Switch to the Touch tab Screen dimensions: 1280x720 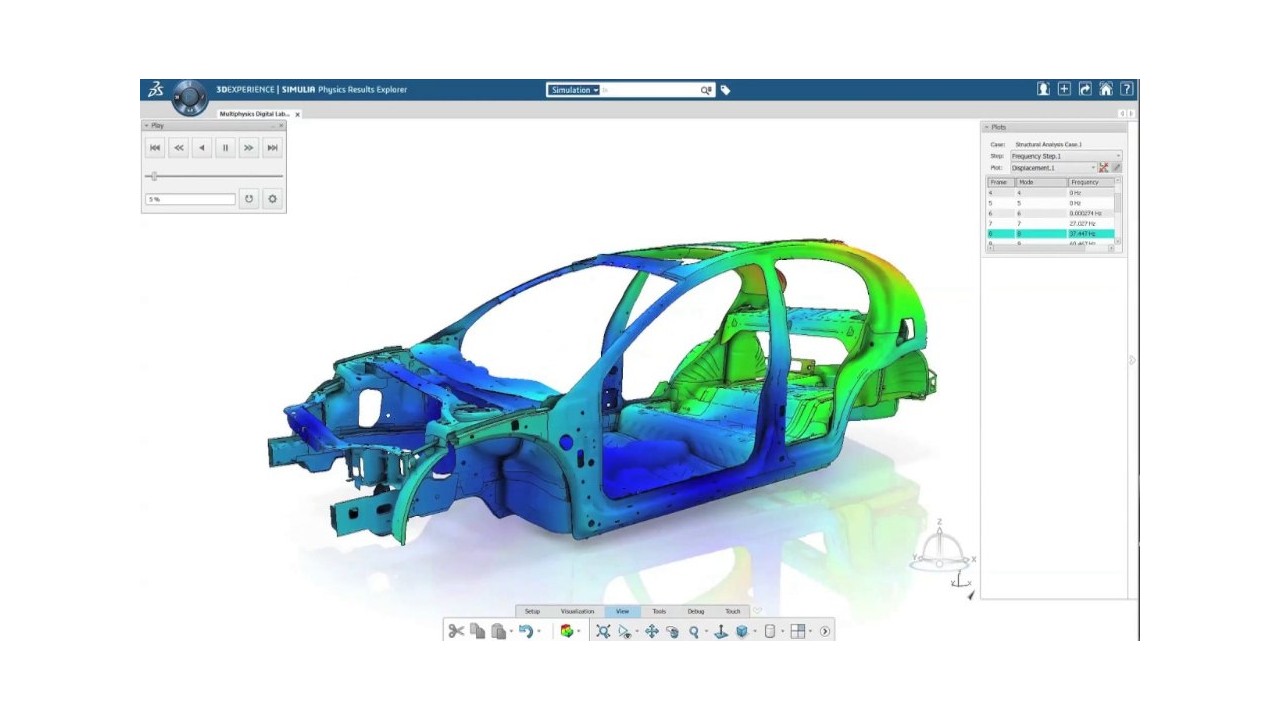(x=733, y=611)
